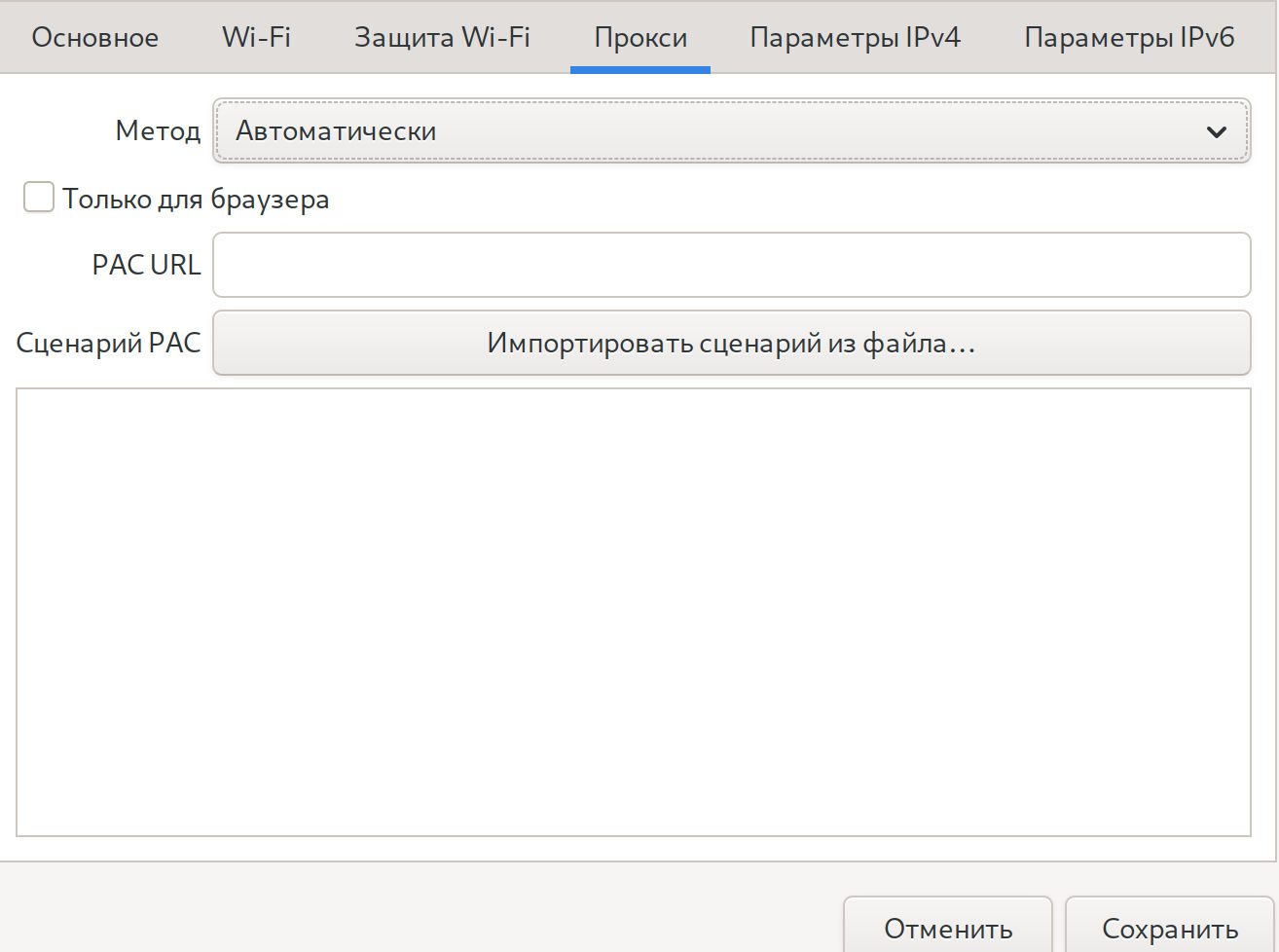This screenshot has height=952, width=1279.
Task: Enable the Только для браузера checkbox
Action: point(39,198)
